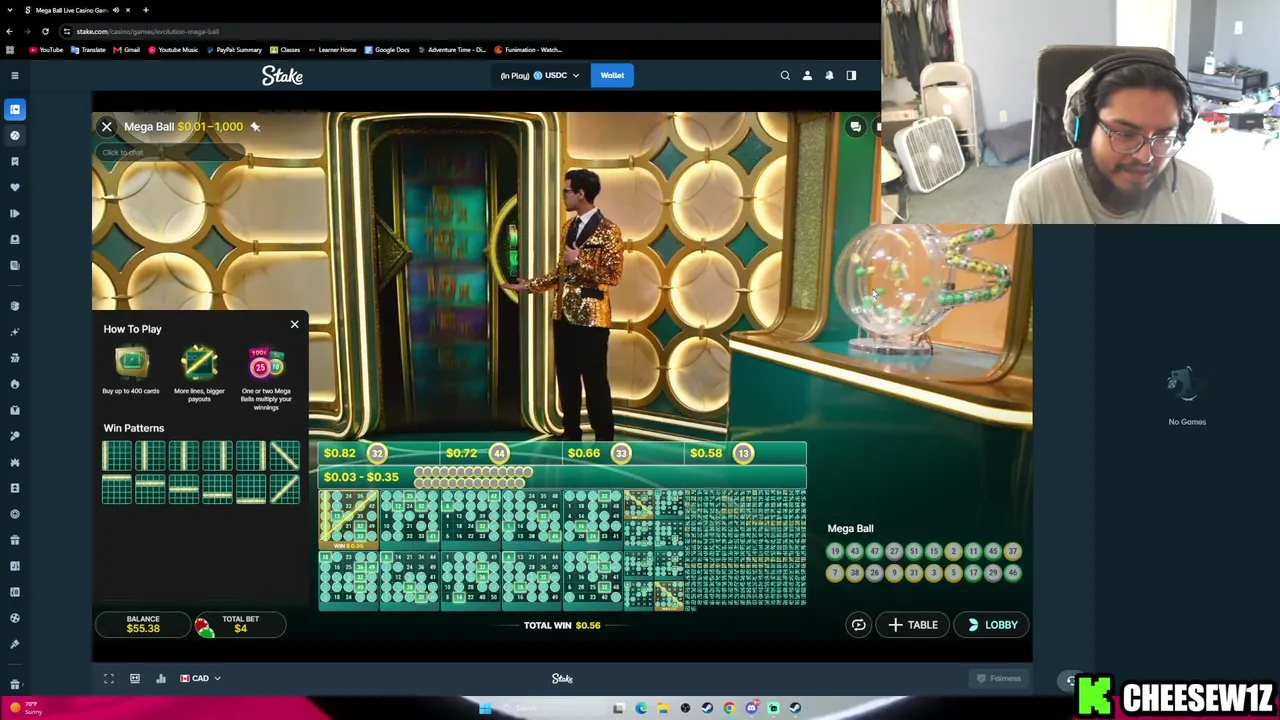Click the Stake logo in header
The height and width of the screenshot is (720, 1280).
coord(282,76)
